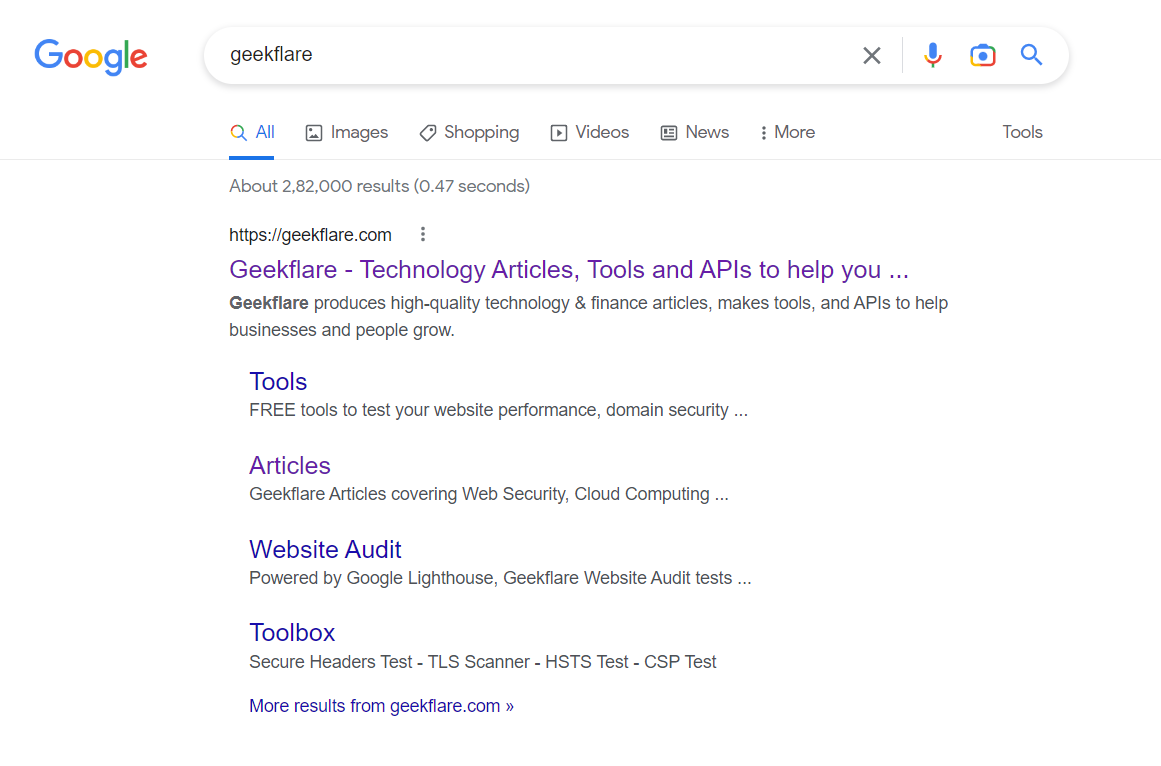Expand the More search categories menu

coord(787,132)
